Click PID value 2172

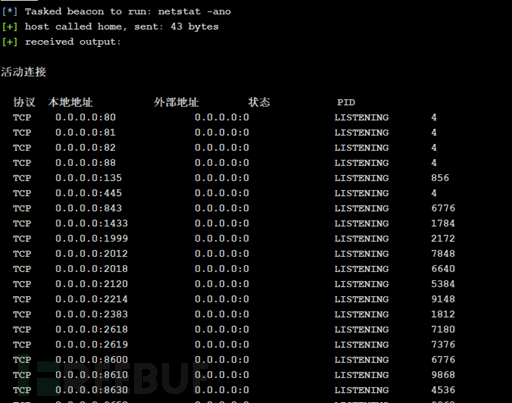click(x=443, y=239)
